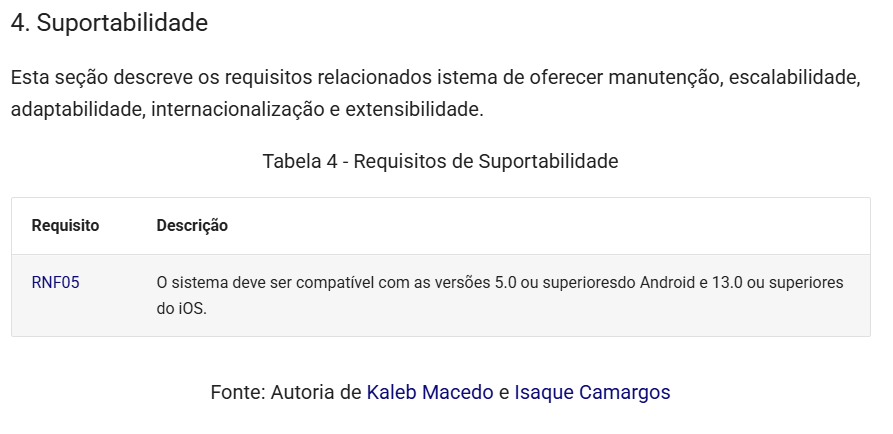The height and width of the screenshot is (434, 893).
Task: Open the RNF05 requirement link
Action: tap(55, 282)
